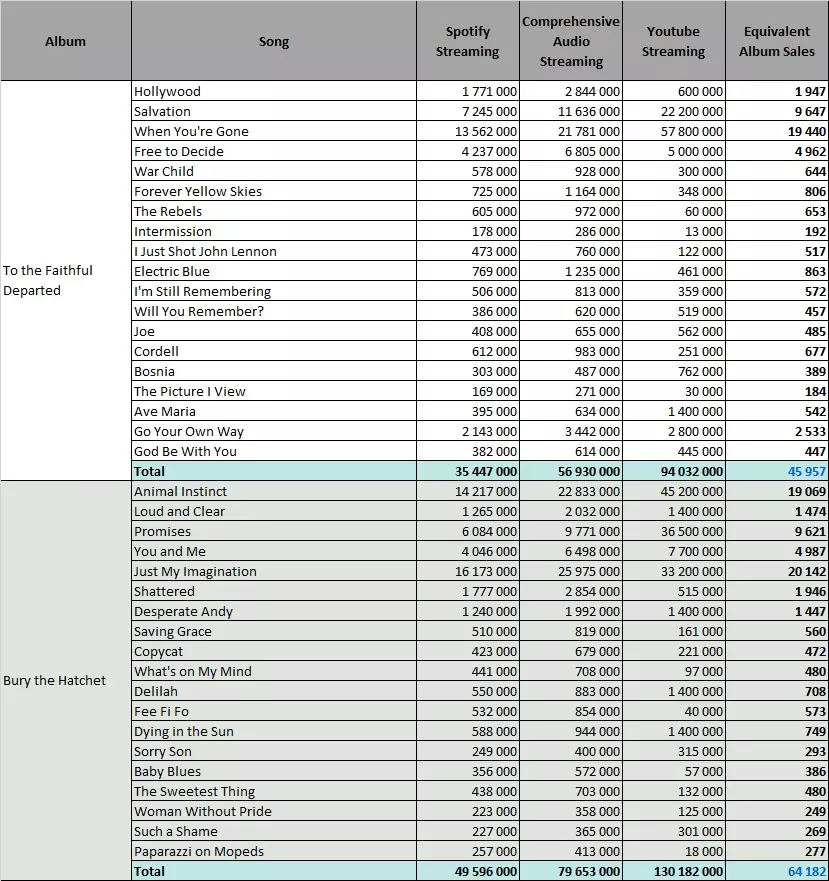
Task: Click the song cell "The Rebels"
Action: (x=274, y=211)
